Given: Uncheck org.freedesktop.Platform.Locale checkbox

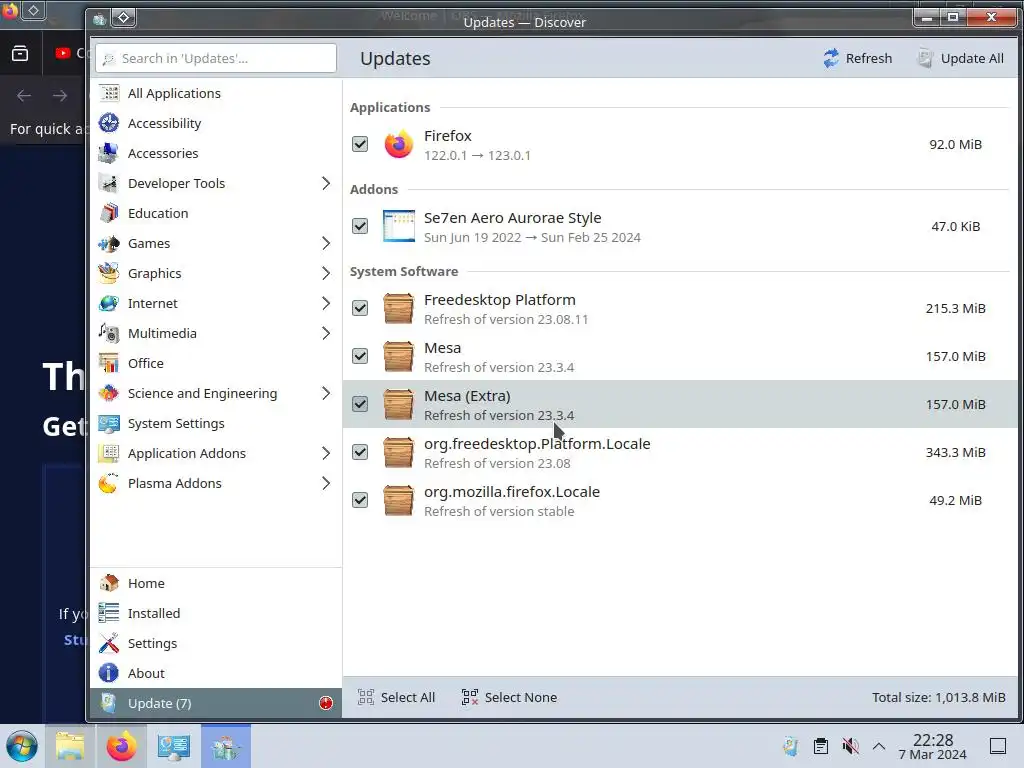Looking at the screenshot, I should (x=360, y=452).
